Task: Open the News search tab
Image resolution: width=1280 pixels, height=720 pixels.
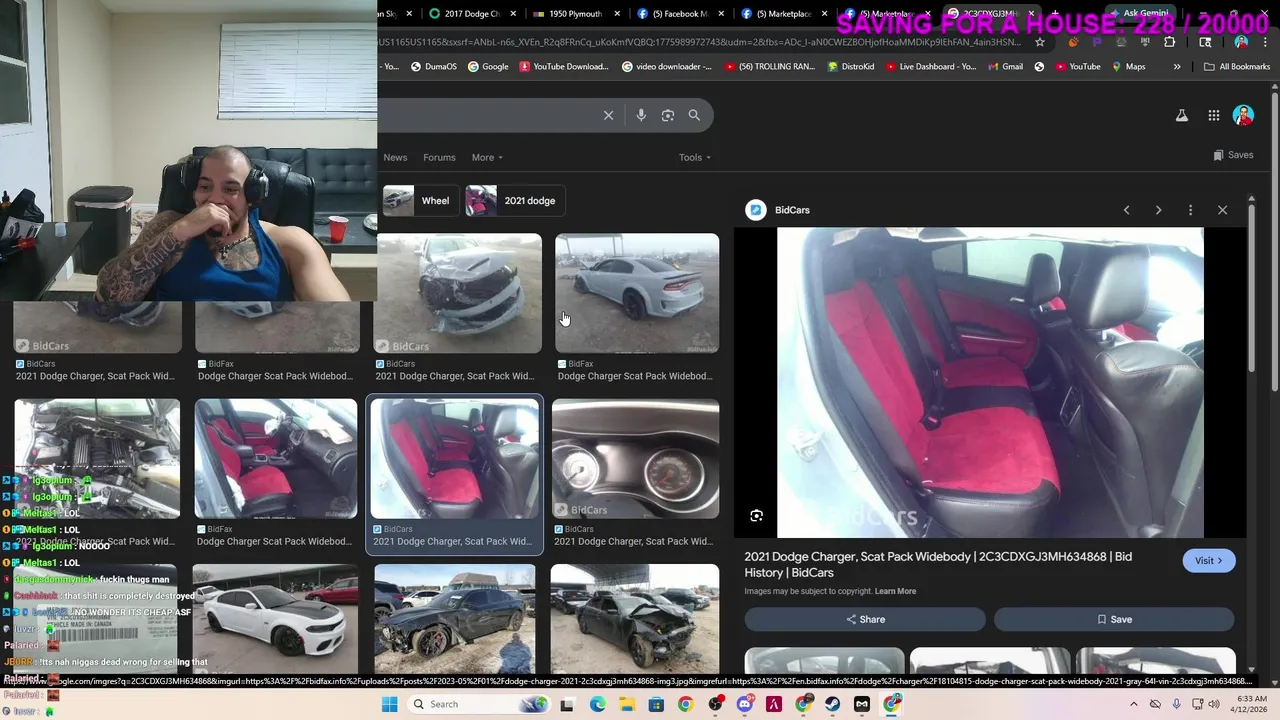Action: (x=395, y=157)
